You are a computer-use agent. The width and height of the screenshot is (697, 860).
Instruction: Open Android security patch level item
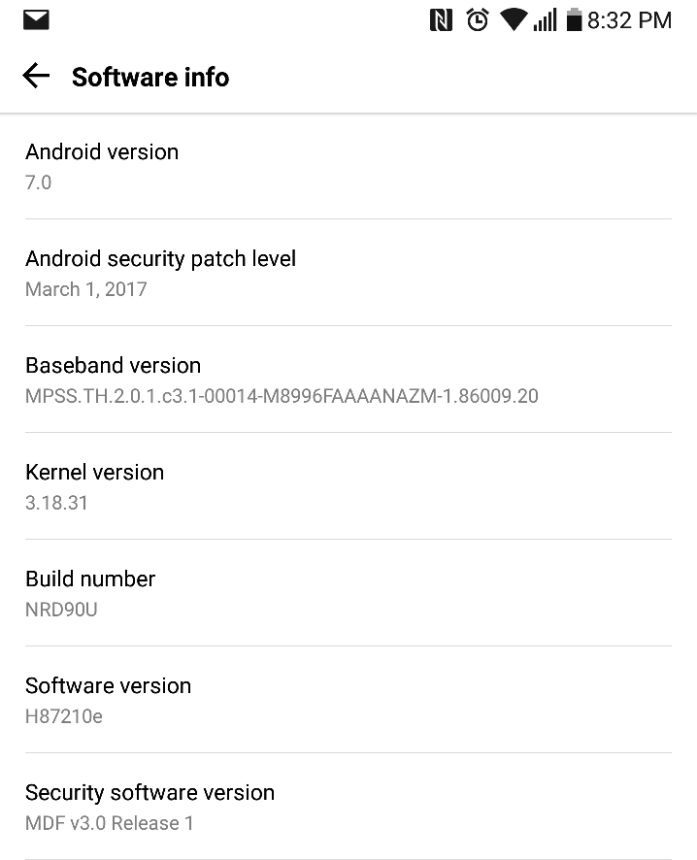[x=348, y=272]
